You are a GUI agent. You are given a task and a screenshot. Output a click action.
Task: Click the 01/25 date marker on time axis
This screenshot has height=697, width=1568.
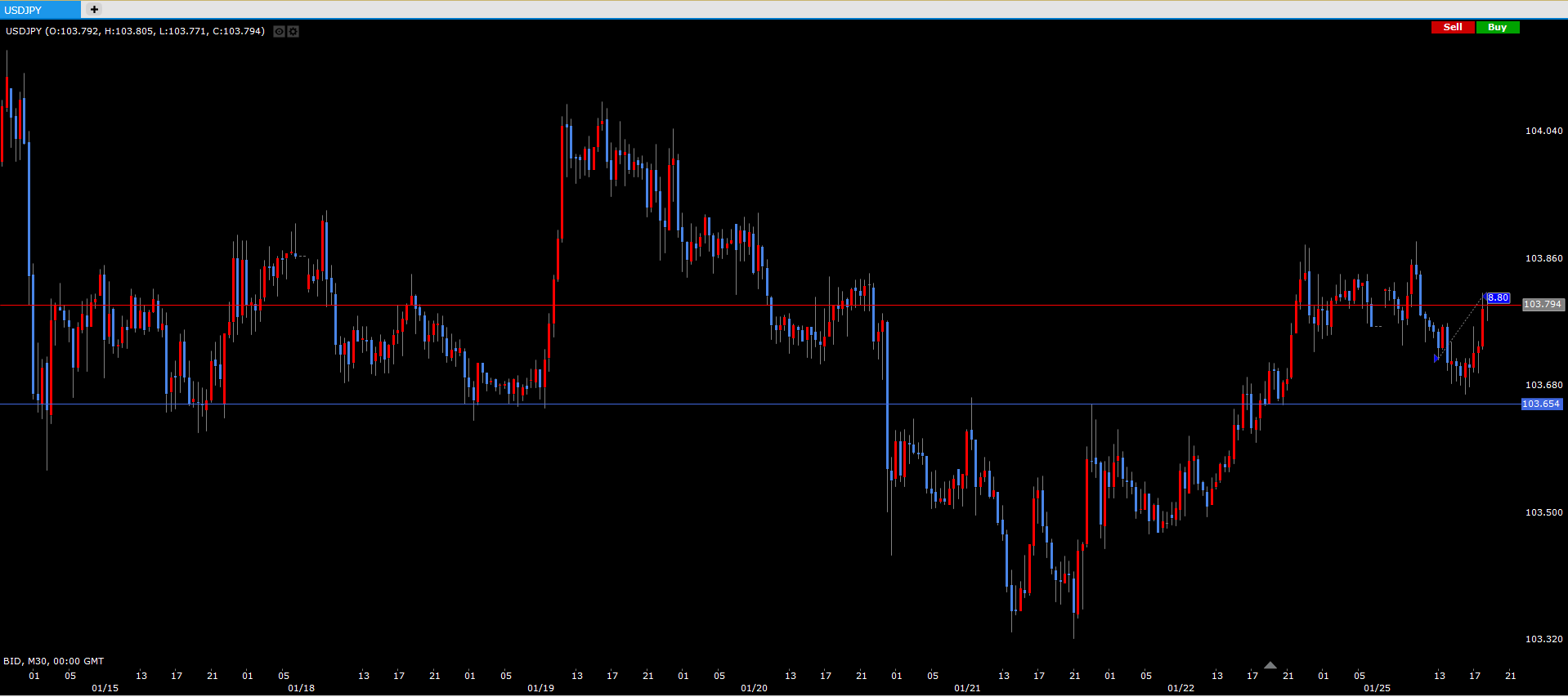coord(1377,688)
